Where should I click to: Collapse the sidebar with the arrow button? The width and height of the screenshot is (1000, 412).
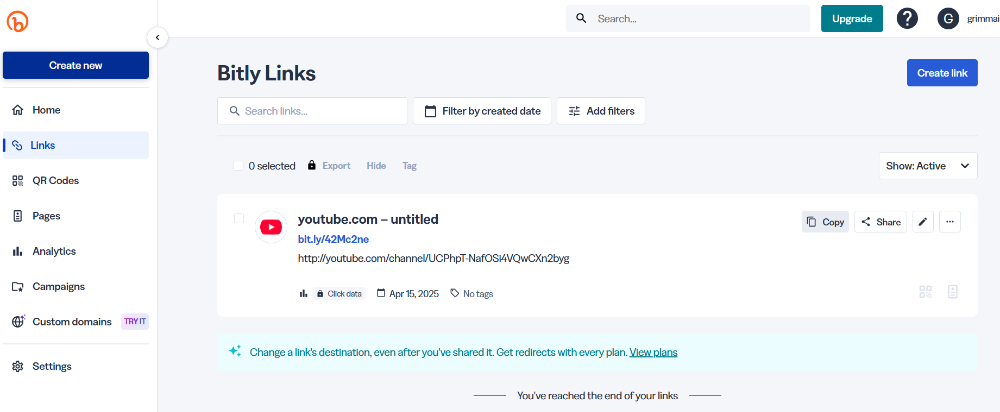[158, 38]
